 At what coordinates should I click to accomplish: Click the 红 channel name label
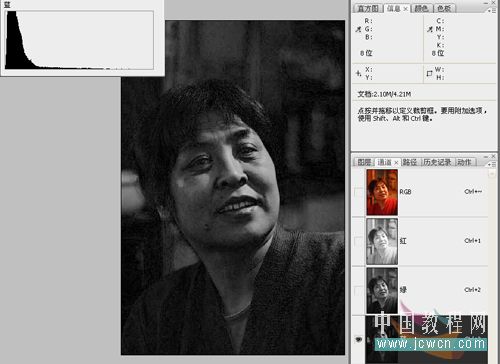[403, 241]
